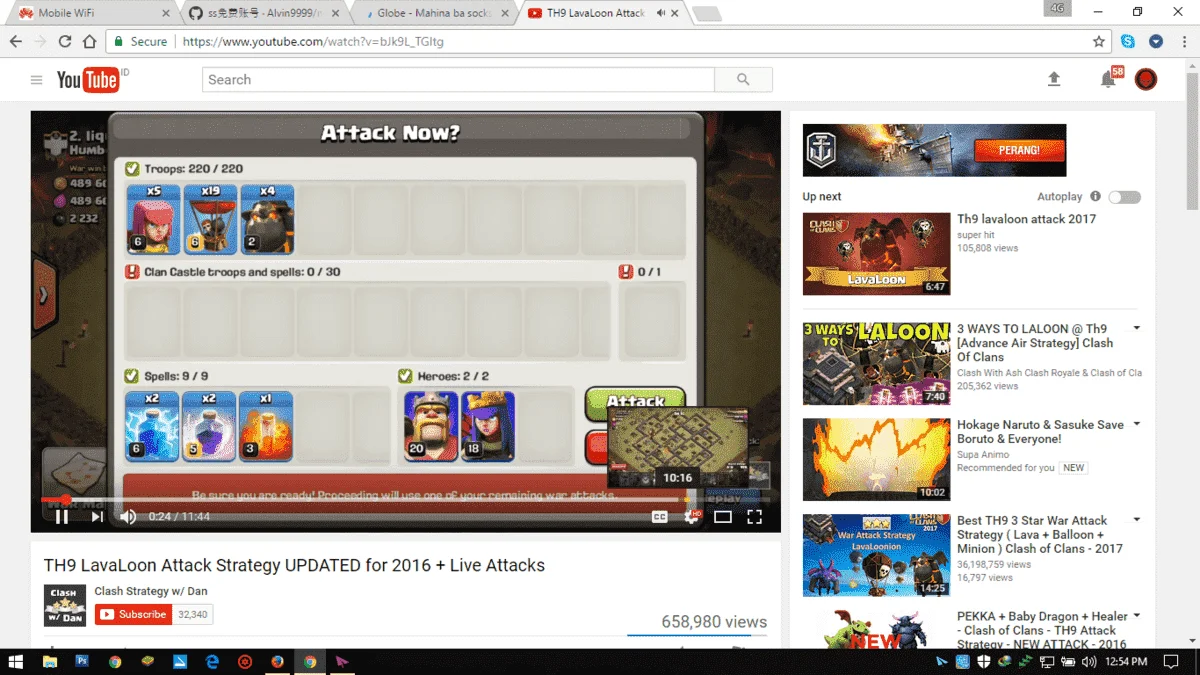Seek on the video progress bar
The image size is (1200, 675).
click(x=405, y=499)
